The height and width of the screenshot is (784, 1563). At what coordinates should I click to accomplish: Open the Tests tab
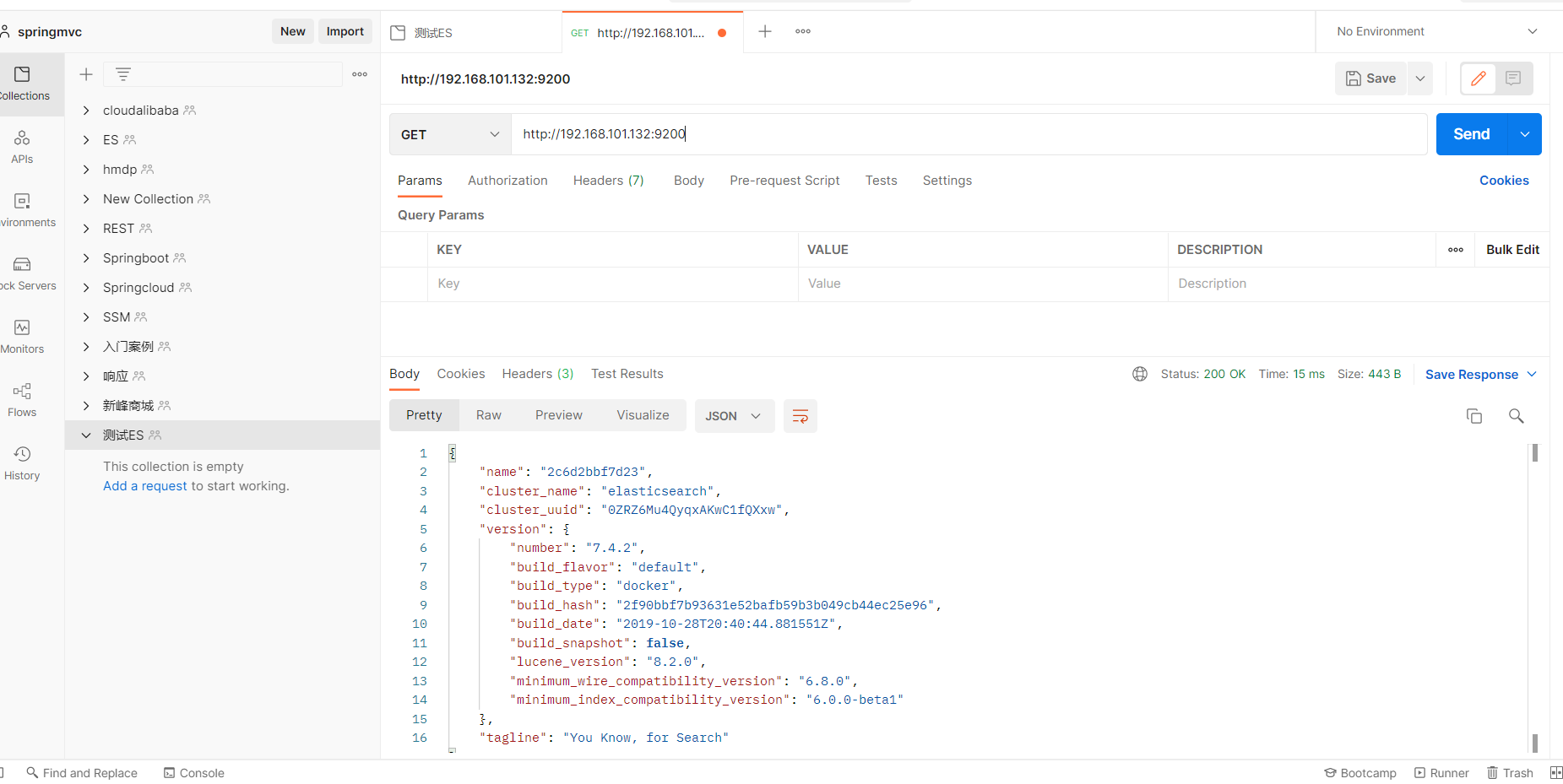pyautogui.click(x=881, y=181)
